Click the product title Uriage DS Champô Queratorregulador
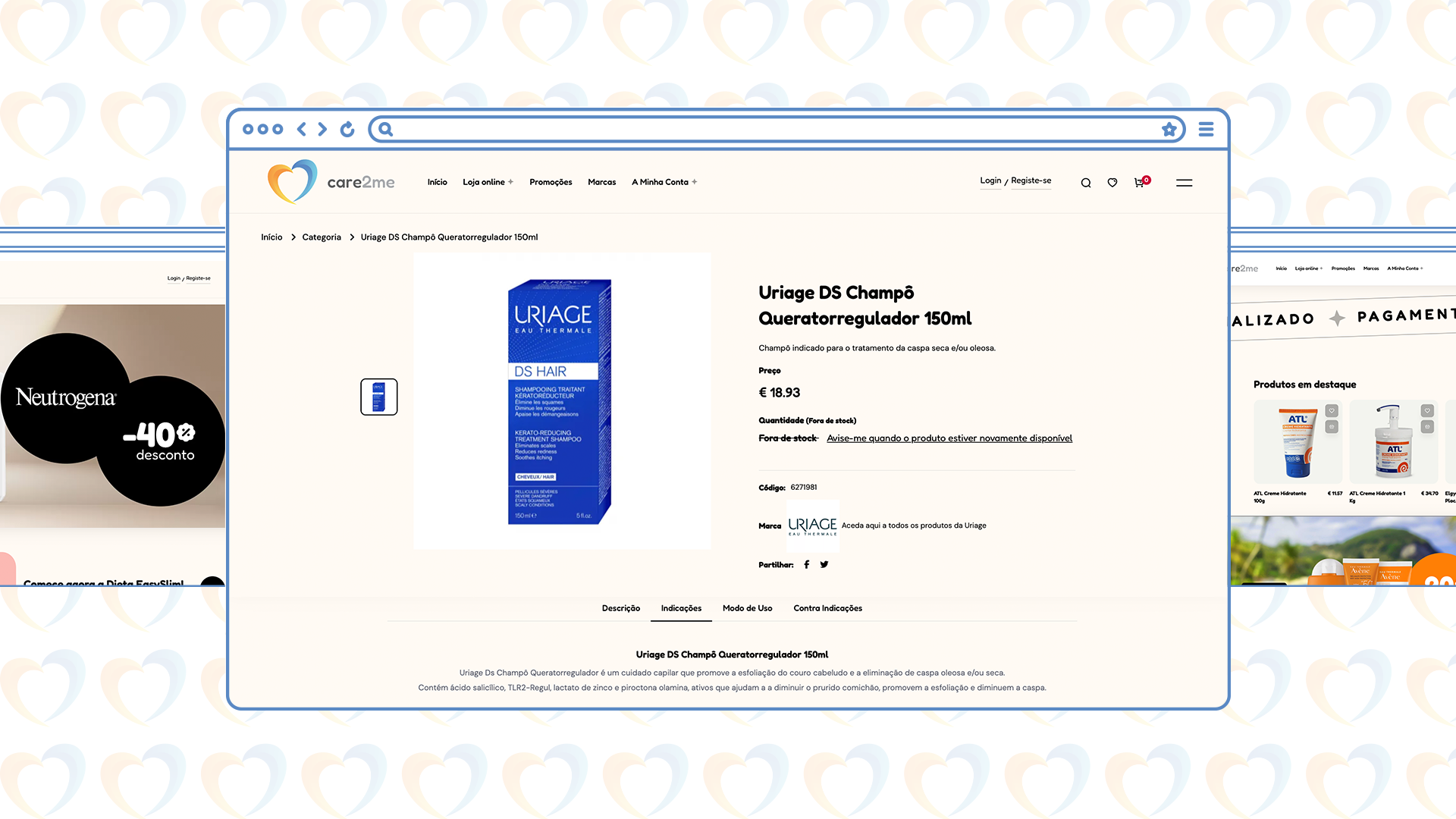 pos(864,306)
